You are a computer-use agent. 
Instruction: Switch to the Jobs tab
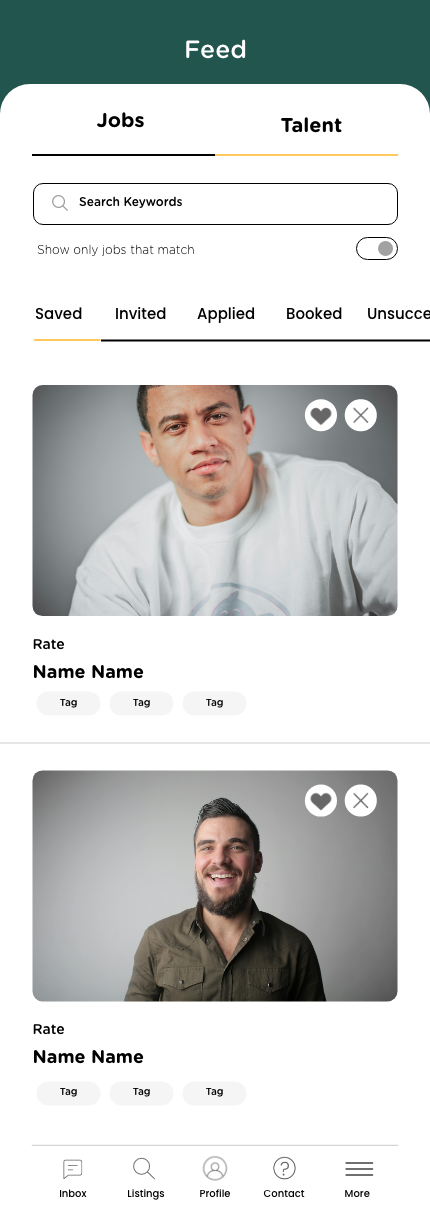[121, 121]
